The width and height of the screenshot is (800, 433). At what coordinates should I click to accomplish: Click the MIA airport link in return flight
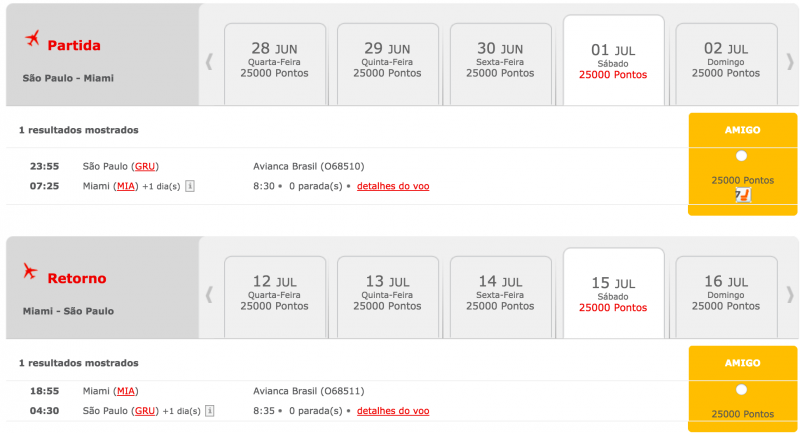click(126, 390)
